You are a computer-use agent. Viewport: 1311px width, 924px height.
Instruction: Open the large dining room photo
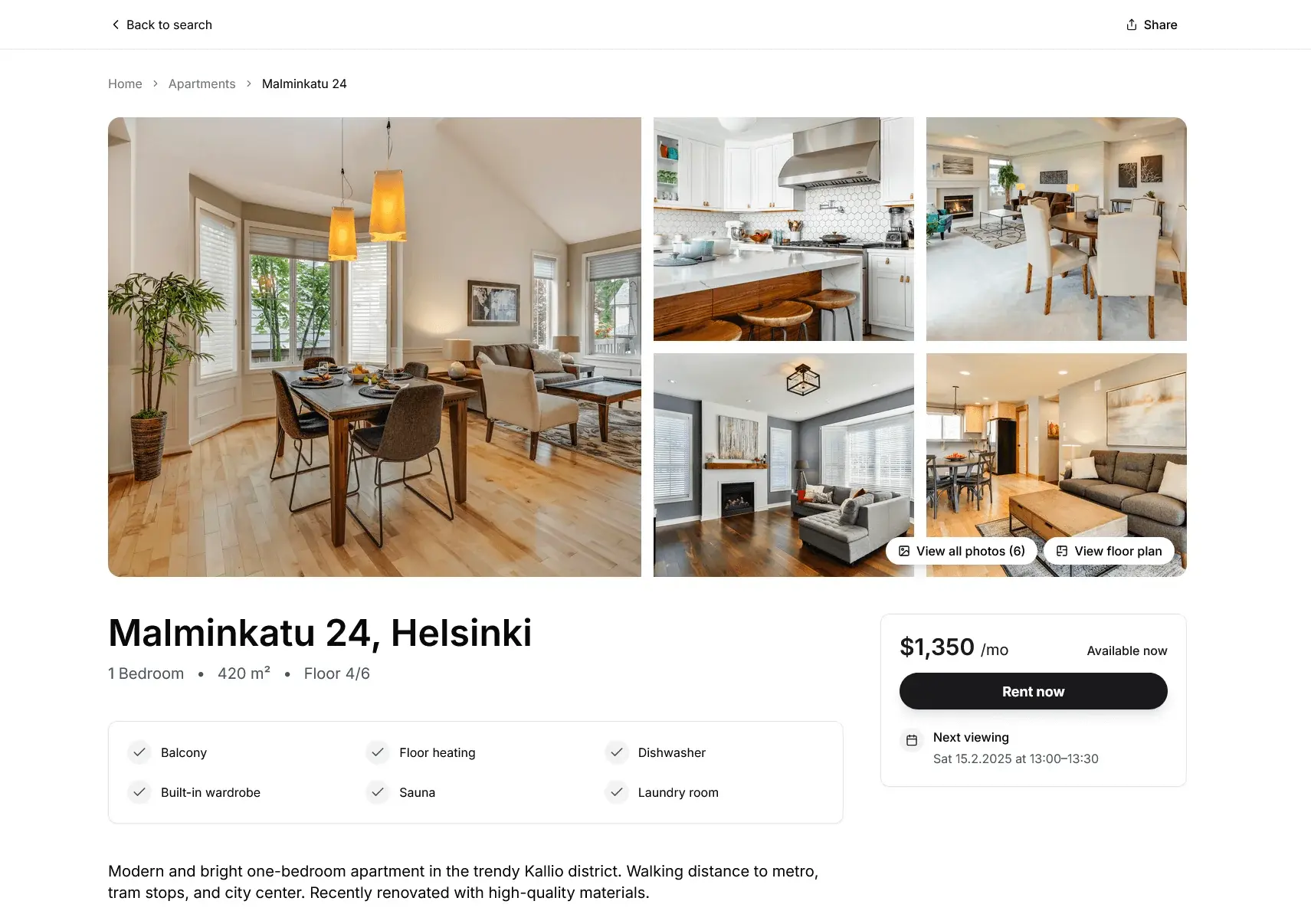pos(375,347)
